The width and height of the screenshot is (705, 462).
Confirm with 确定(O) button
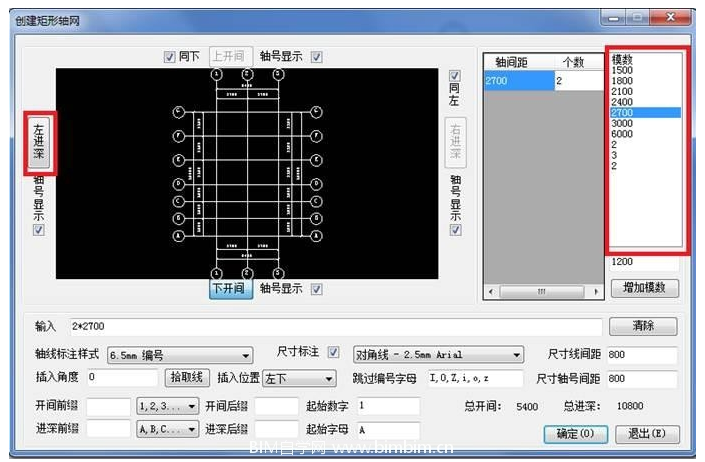coord(576,434)
